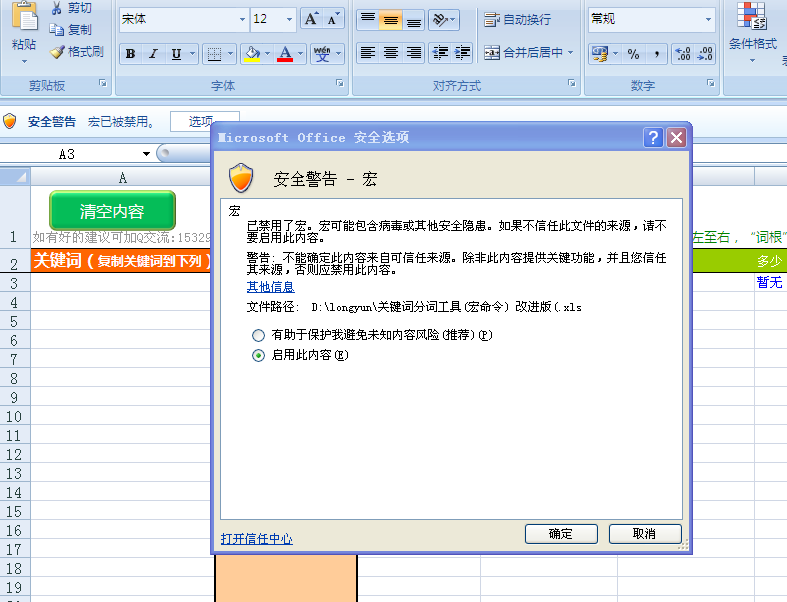
Task: Open the font name dropdown (宋体)
Action: click(x=242, y=19)
